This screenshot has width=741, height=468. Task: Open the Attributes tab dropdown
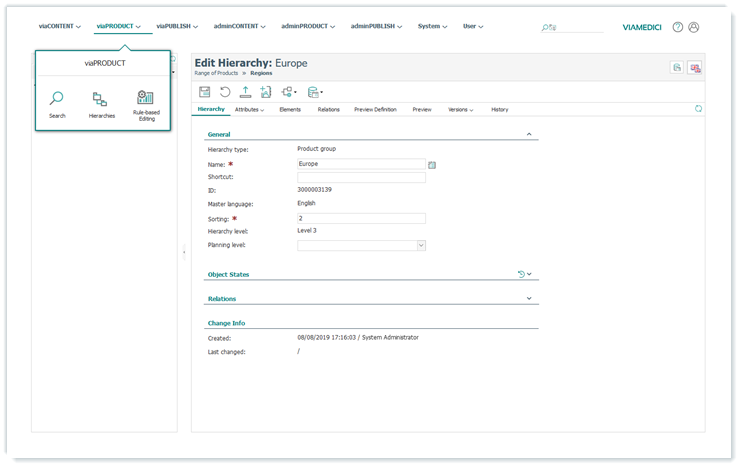click(x=249, y=109)
